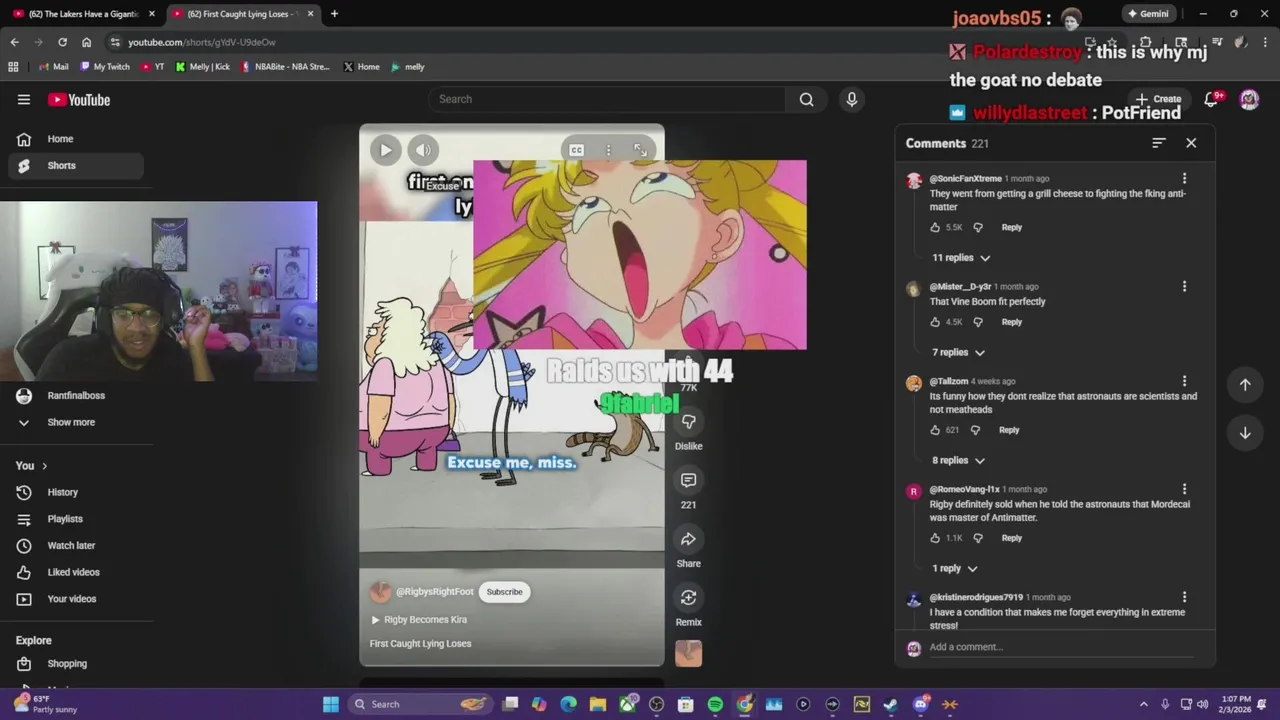Open the Rigby Becomes Kira playlist link
This screenshot has width=1280, height=720.
coord(419,620)
